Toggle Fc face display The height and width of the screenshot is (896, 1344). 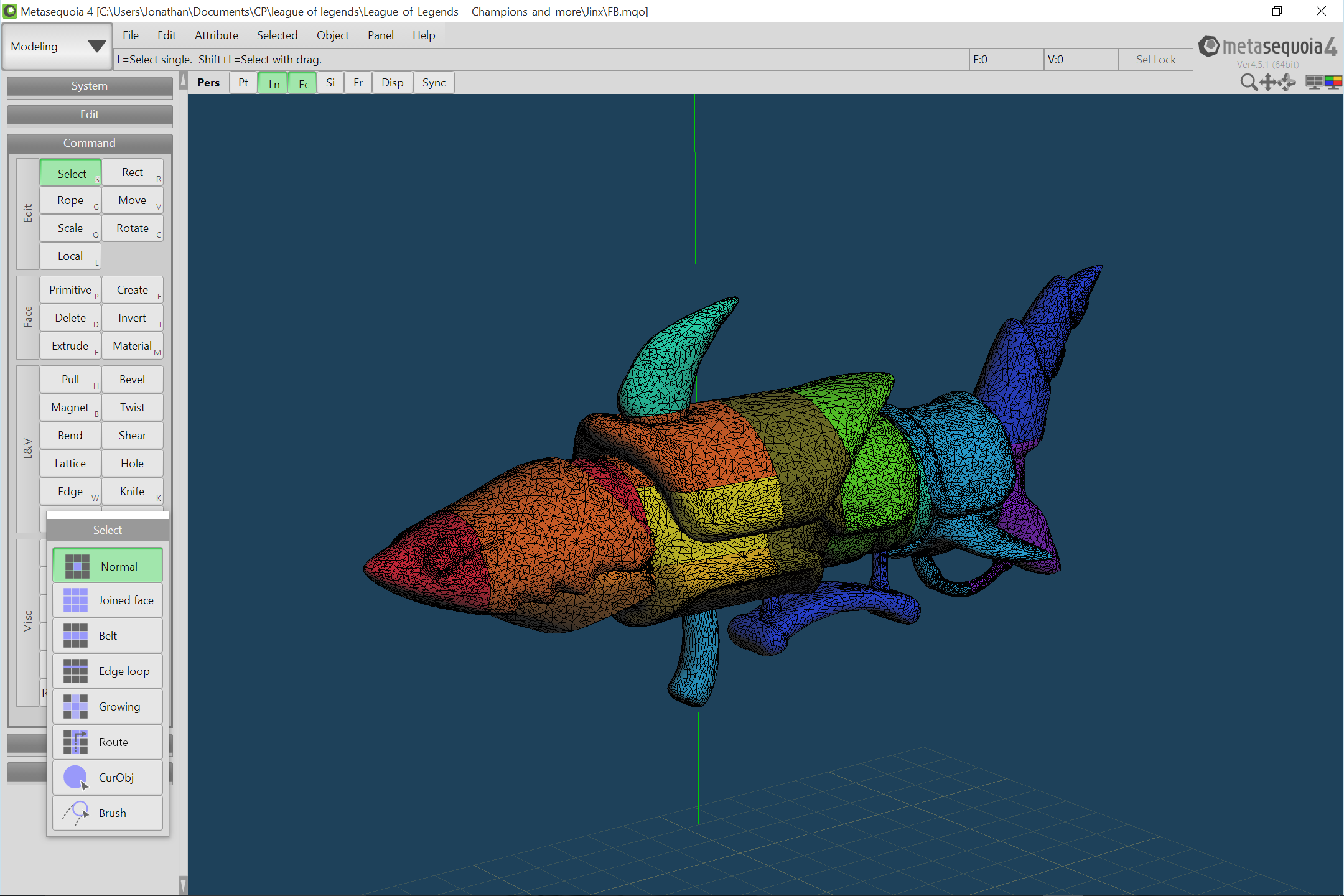(x=304, y=83)
